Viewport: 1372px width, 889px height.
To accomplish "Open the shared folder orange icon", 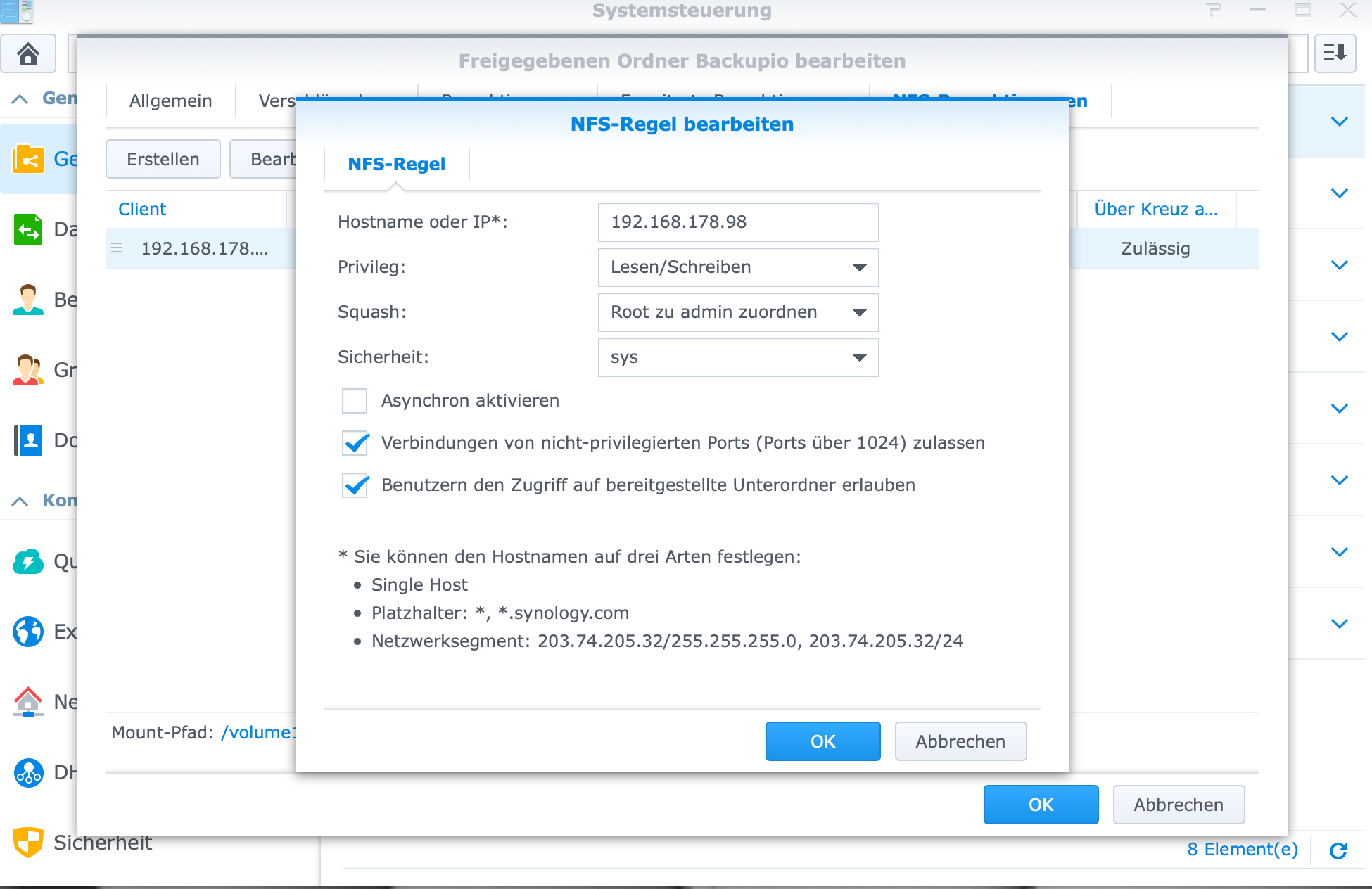I will [x=28, y=160].
